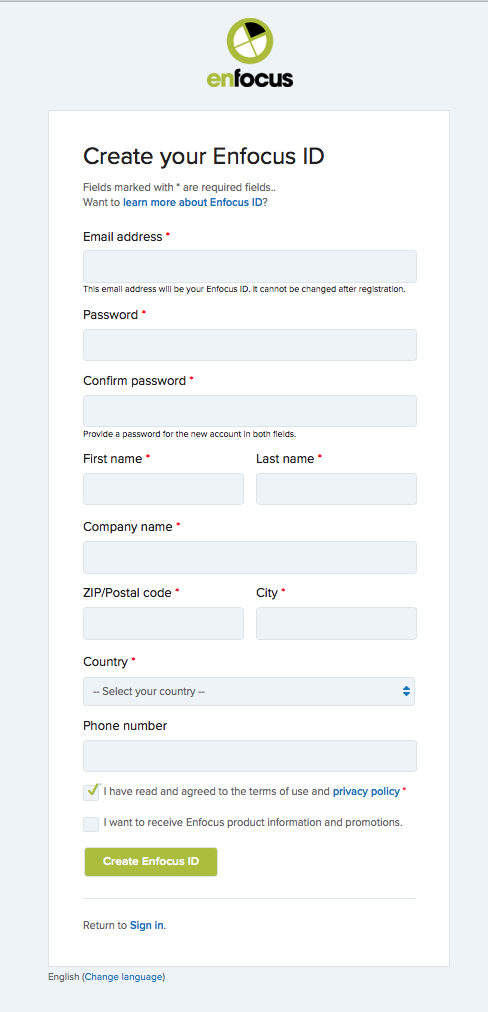This screenshot has width=488, height=1012.
Task: Click the Company name input box
Action: pos(250,558)
